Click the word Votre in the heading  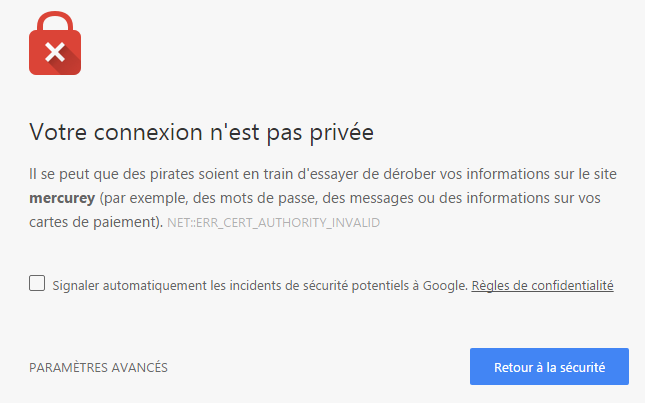pyautogui.click(x=58, y=132)
